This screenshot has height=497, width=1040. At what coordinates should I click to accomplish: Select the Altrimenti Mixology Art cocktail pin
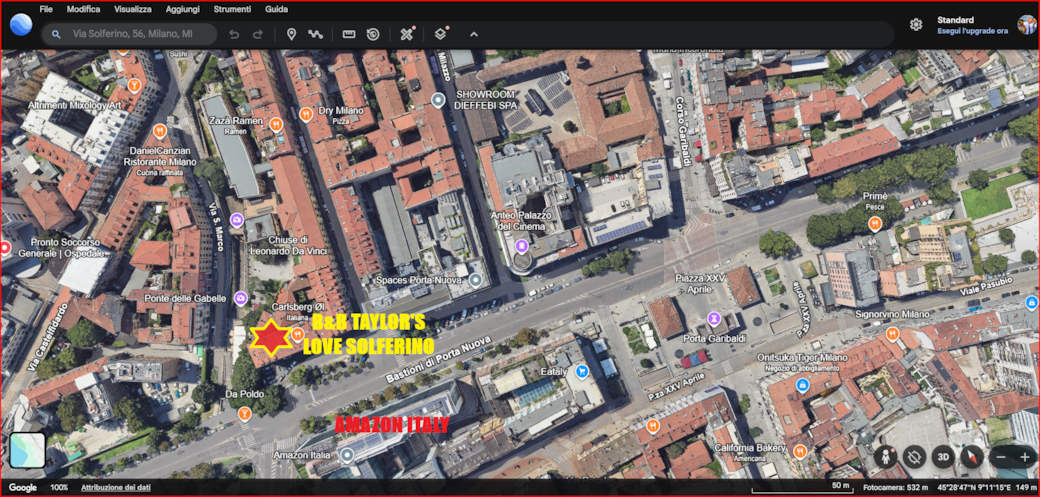click(x=136, y=86)
